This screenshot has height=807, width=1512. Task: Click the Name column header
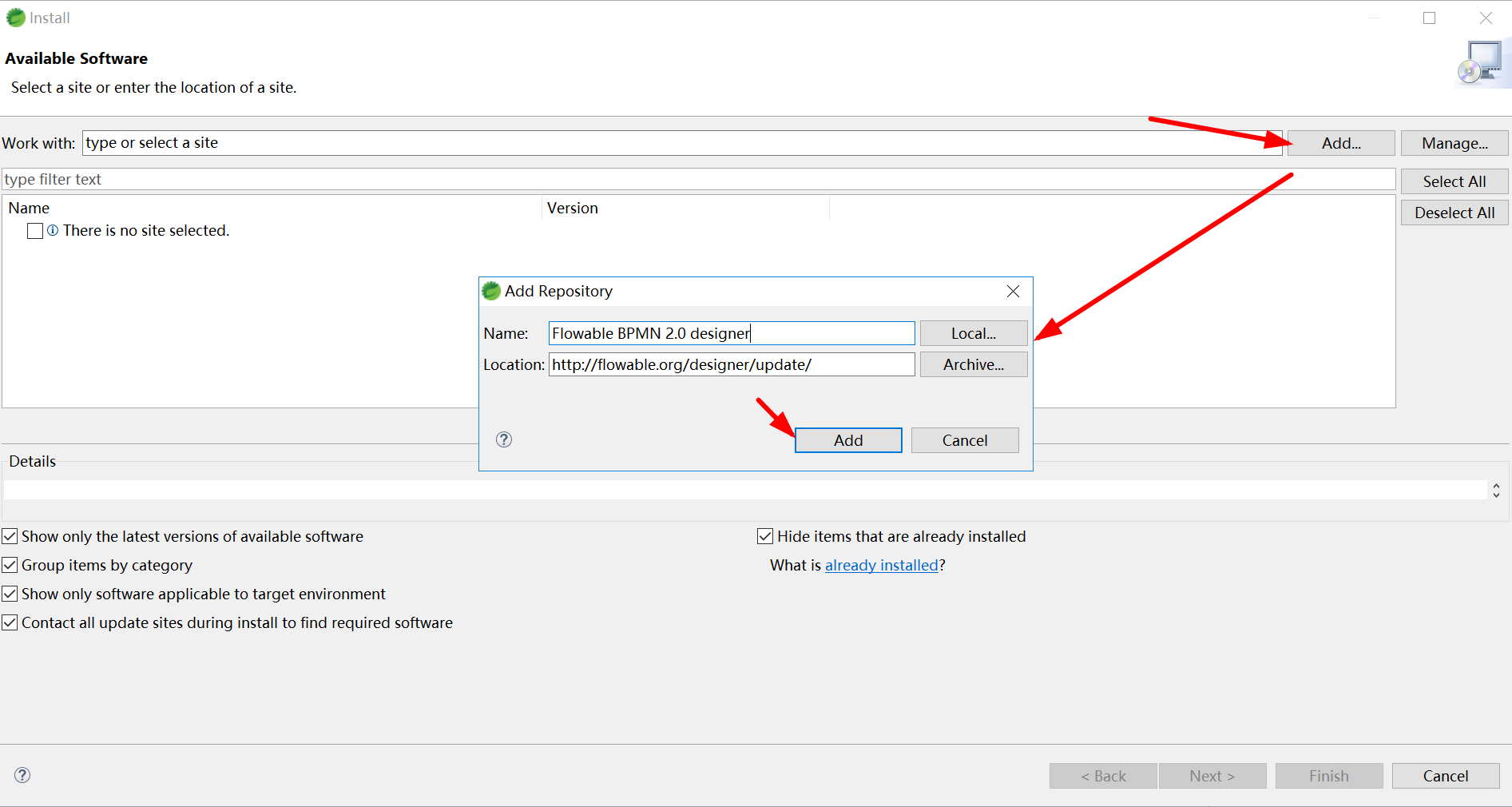pyautogui.click(x=272, y=208)
